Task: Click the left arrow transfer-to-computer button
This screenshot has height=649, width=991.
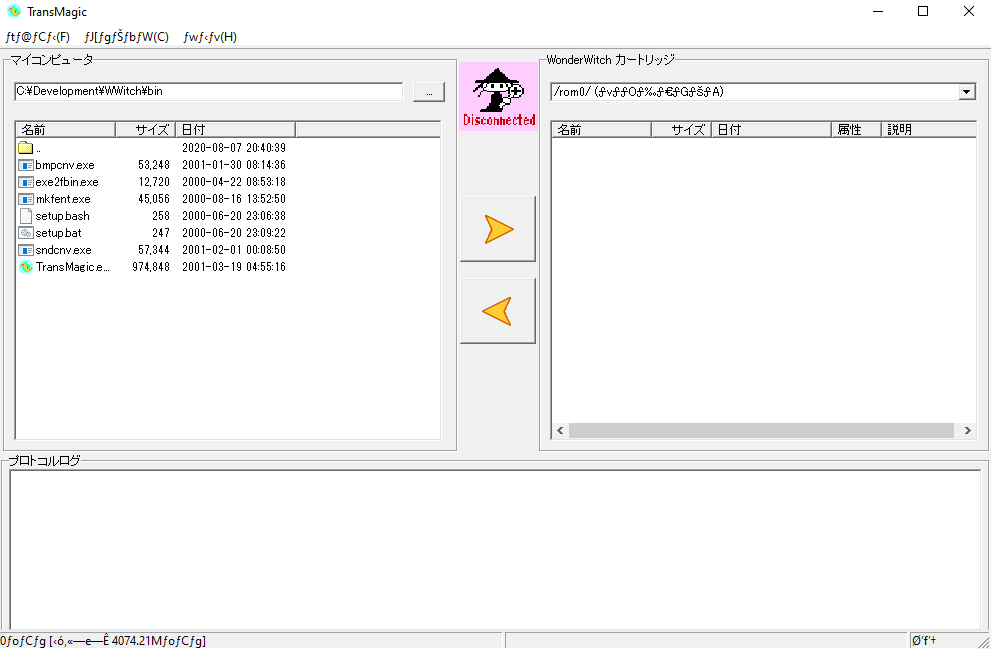Action: 498,311
